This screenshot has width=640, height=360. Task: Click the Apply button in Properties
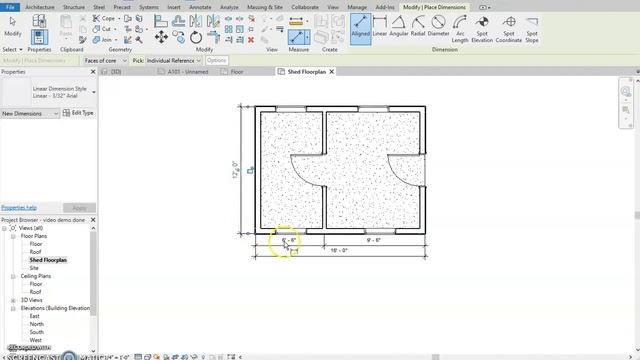79,208
